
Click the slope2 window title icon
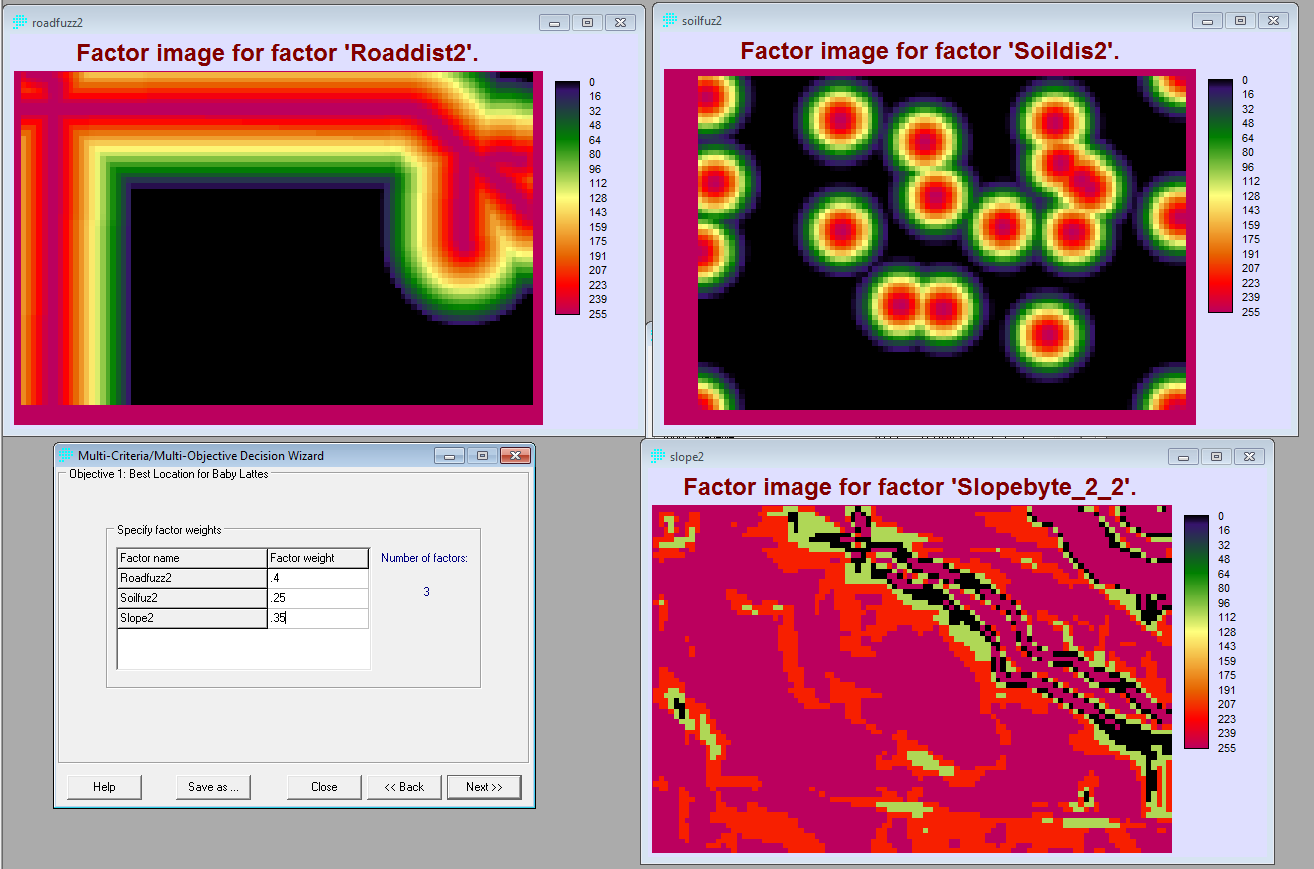(x=657, y=456)
